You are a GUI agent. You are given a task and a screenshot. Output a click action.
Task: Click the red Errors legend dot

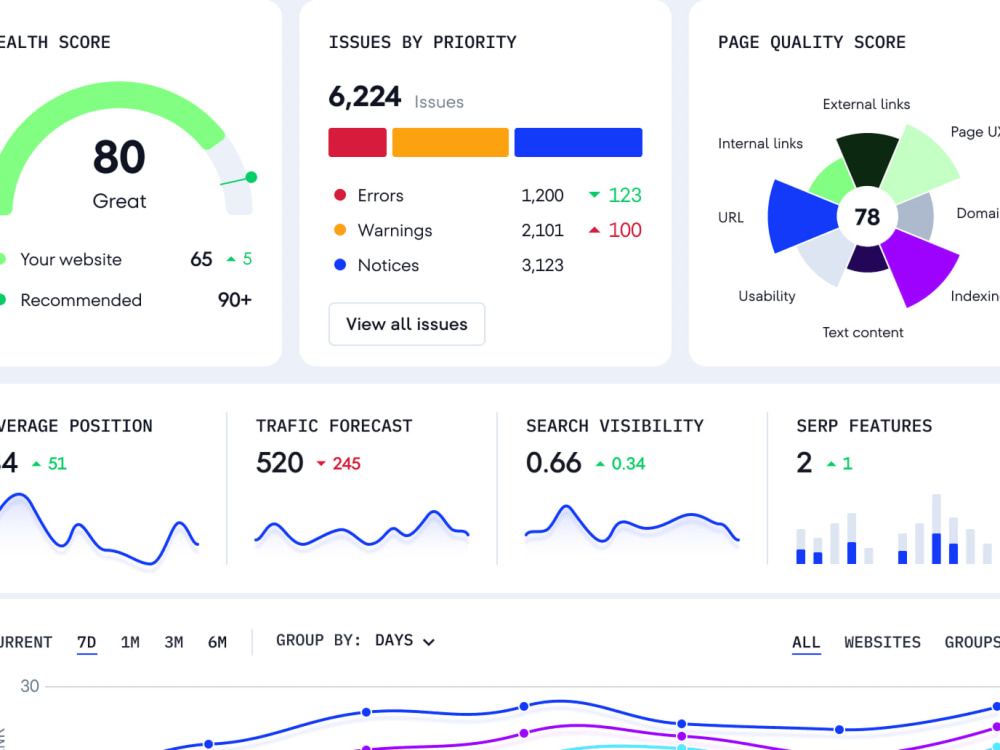pos(340,195)
